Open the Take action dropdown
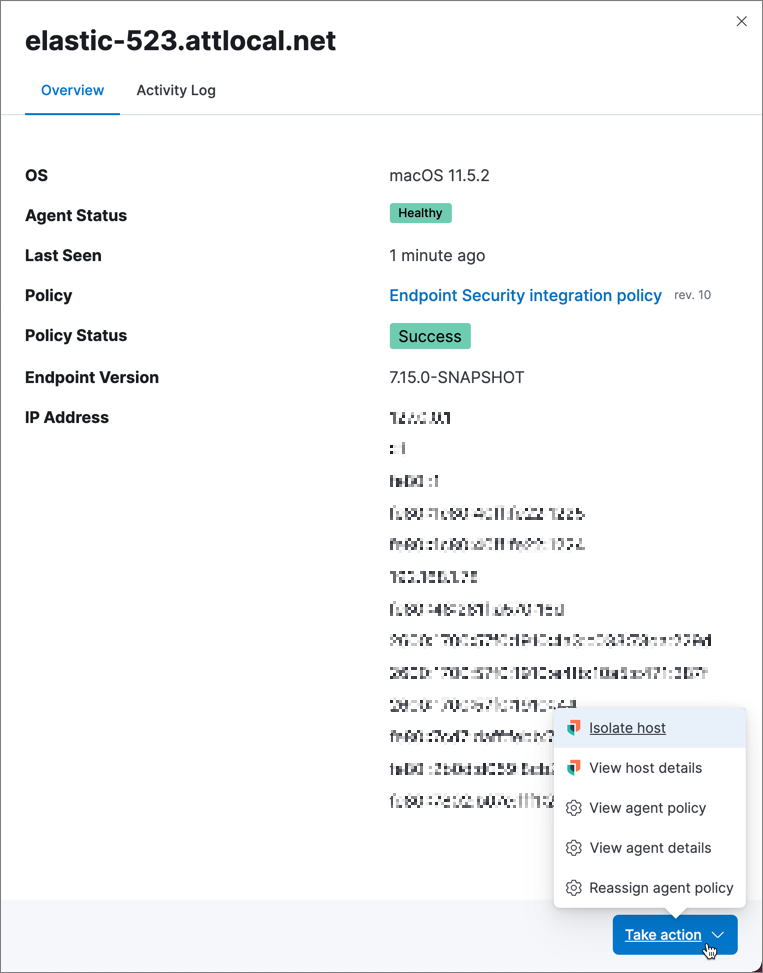 click(675, 934)
